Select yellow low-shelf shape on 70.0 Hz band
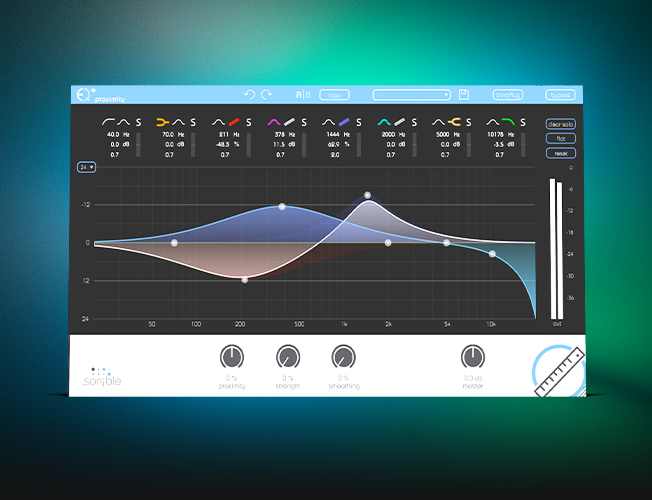Image resolution: width=652 pixels, height=500 pixels. pyautogui.click(x=163, y=122)
